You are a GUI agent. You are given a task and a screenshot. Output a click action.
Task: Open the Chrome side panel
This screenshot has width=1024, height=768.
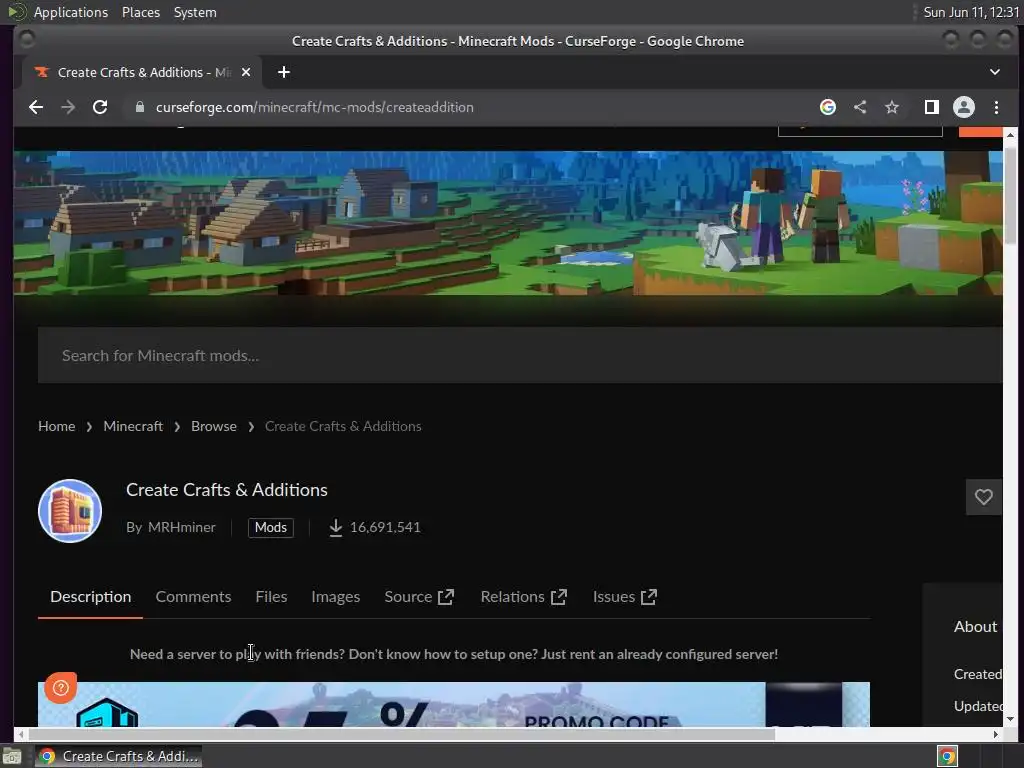pyautogui.click(x=932, y=107)
